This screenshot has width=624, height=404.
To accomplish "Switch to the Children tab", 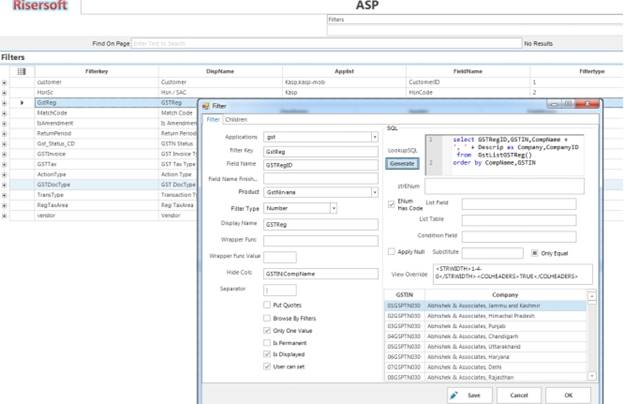I will 236,119.
